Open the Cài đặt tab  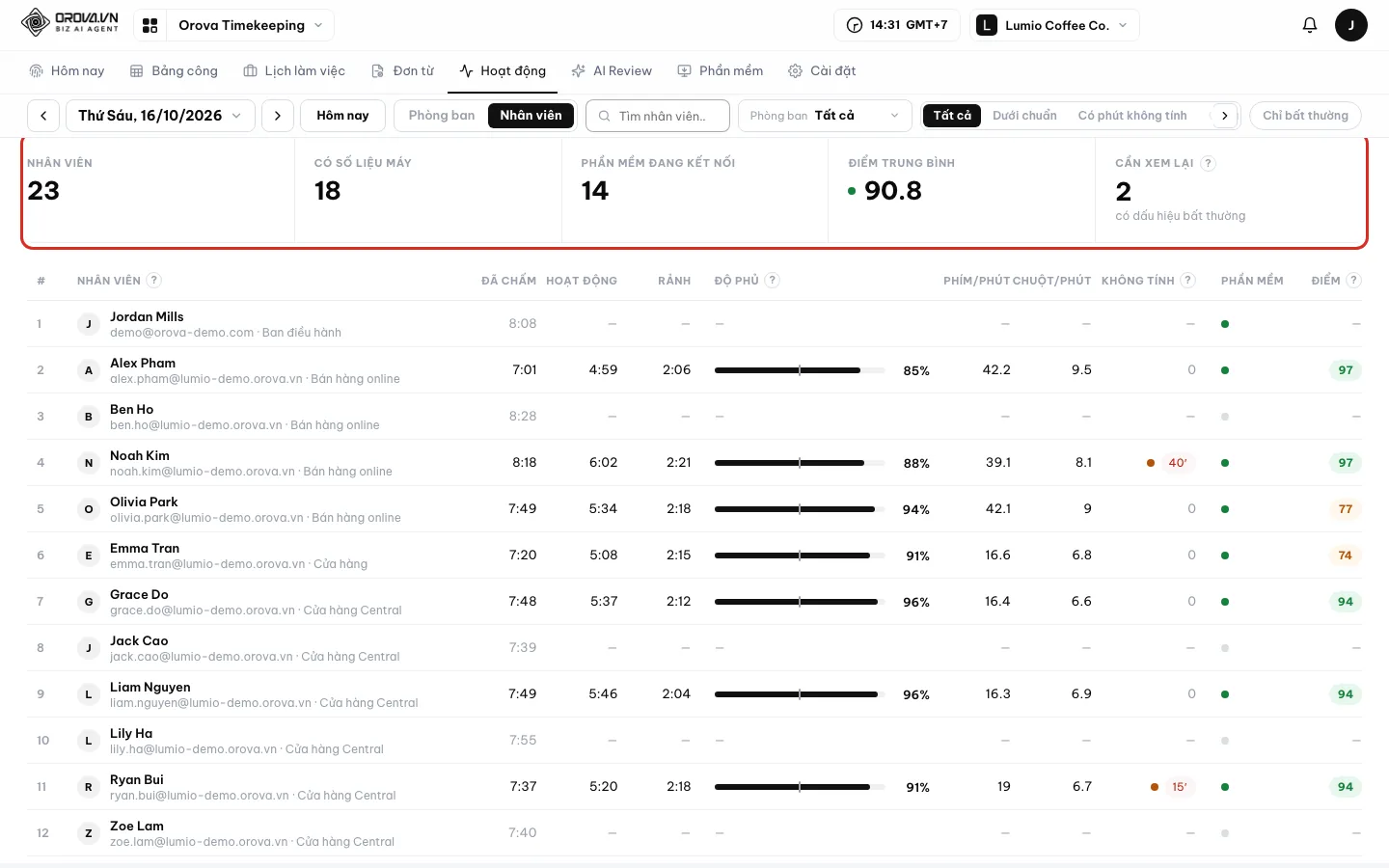coord(822,71)
